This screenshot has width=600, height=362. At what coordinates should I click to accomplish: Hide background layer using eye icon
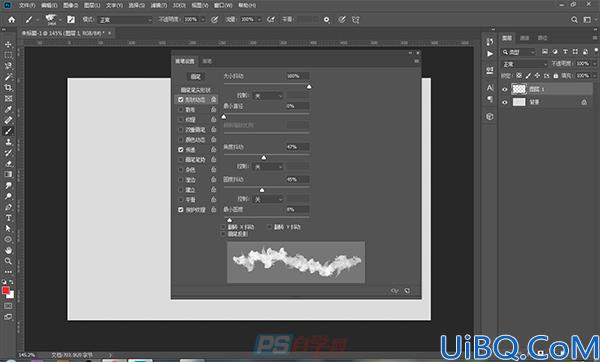[505, 102]
